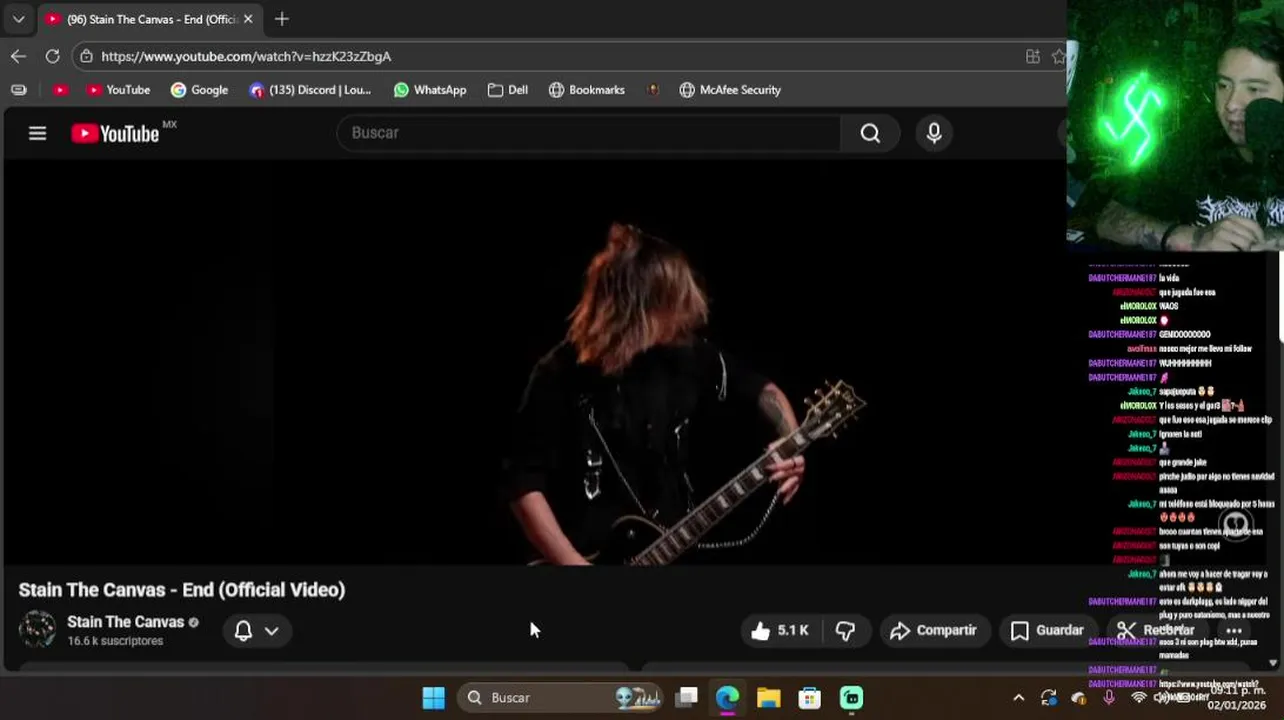View site info padlock icon

[x=86, y=56]
